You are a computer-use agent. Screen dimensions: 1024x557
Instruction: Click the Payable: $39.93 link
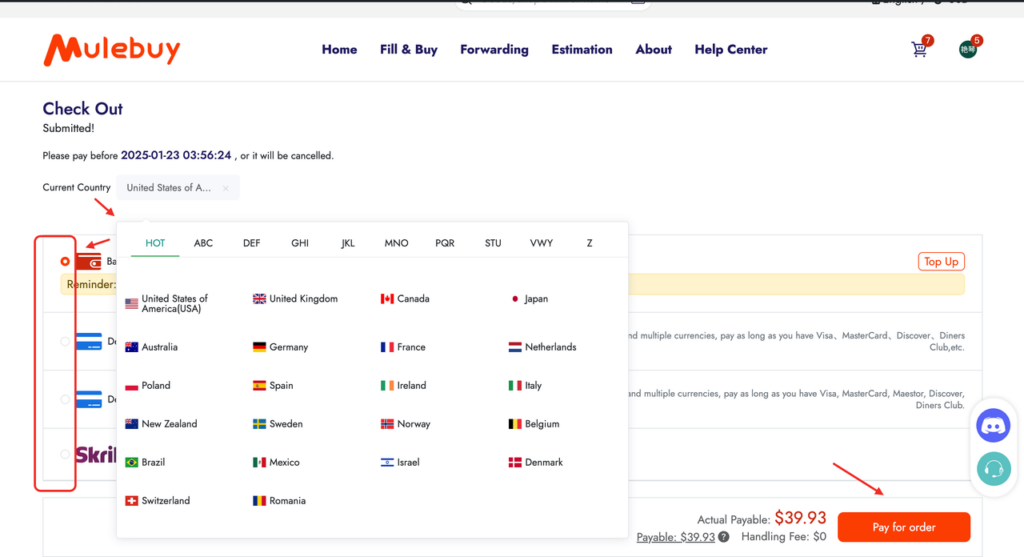(x=675, y=537)
